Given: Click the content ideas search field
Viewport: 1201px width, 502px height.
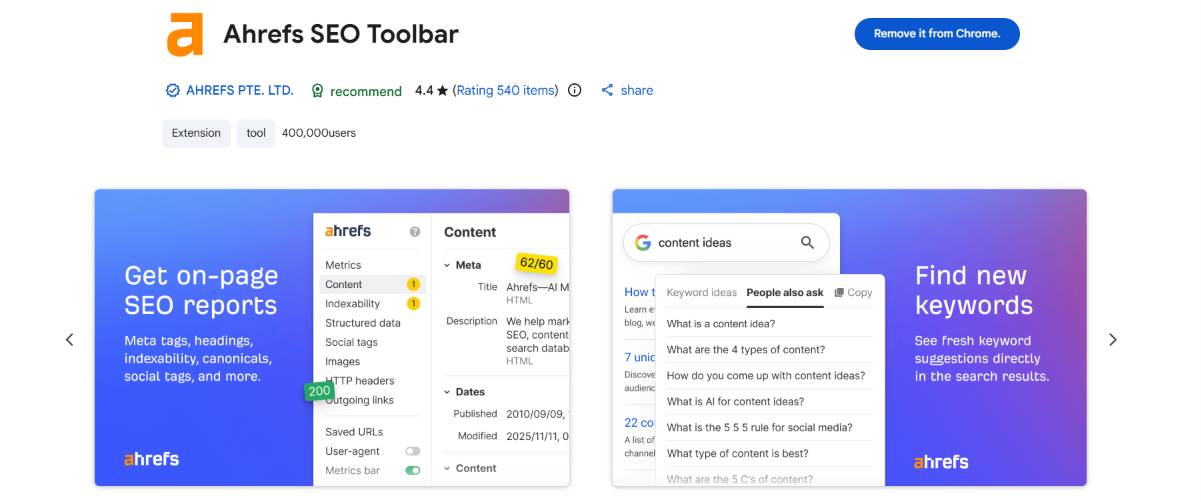Looking at the screenshot, I should (x=726, y=242).
